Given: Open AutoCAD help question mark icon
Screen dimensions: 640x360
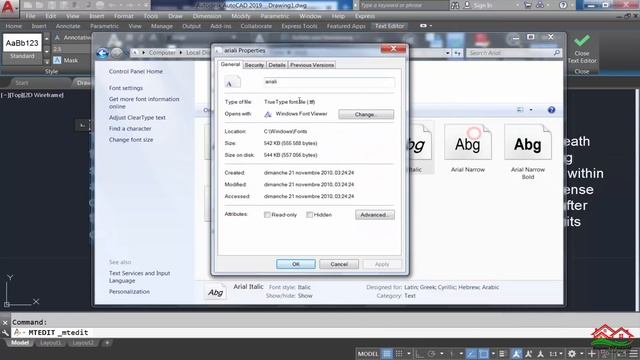Looking at the screenshot, I should 563,5.
